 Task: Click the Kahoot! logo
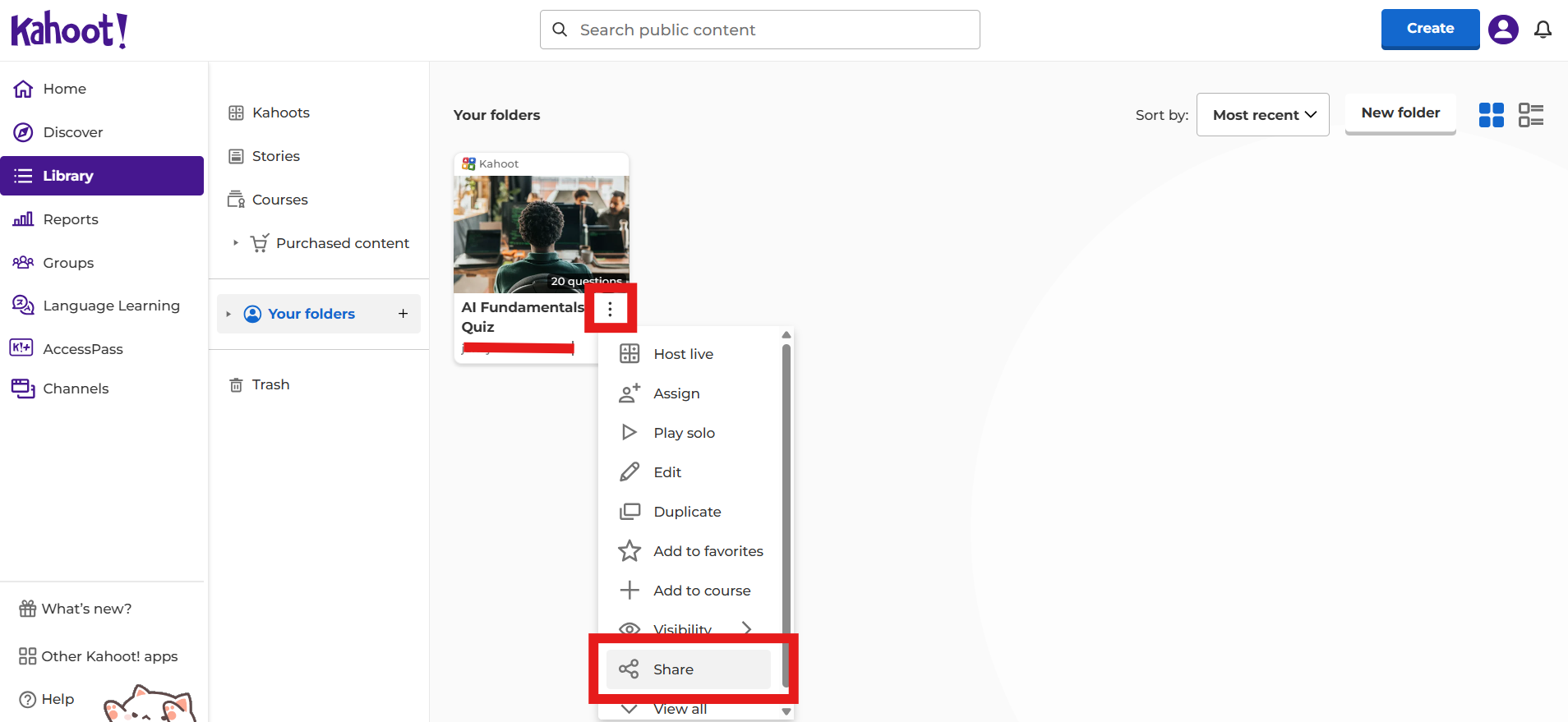pyautogui.click(x=69, y=30)
